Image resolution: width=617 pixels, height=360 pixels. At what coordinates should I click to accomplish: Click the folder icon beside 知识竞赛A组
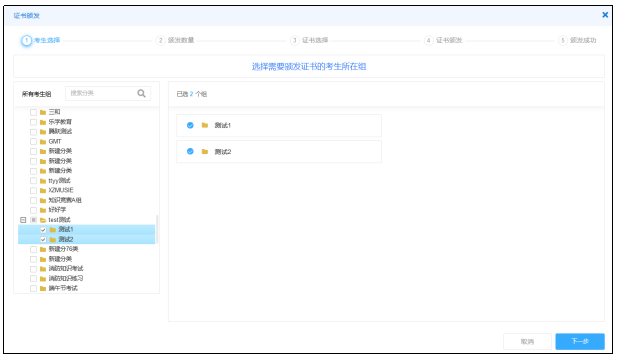(43, 200)
